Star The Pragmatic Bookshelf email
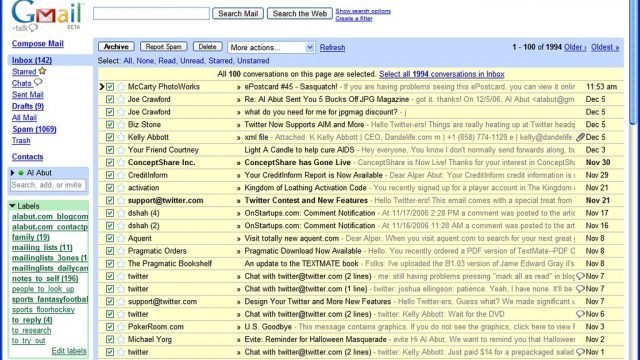The image size is (640, 360). 121,264
